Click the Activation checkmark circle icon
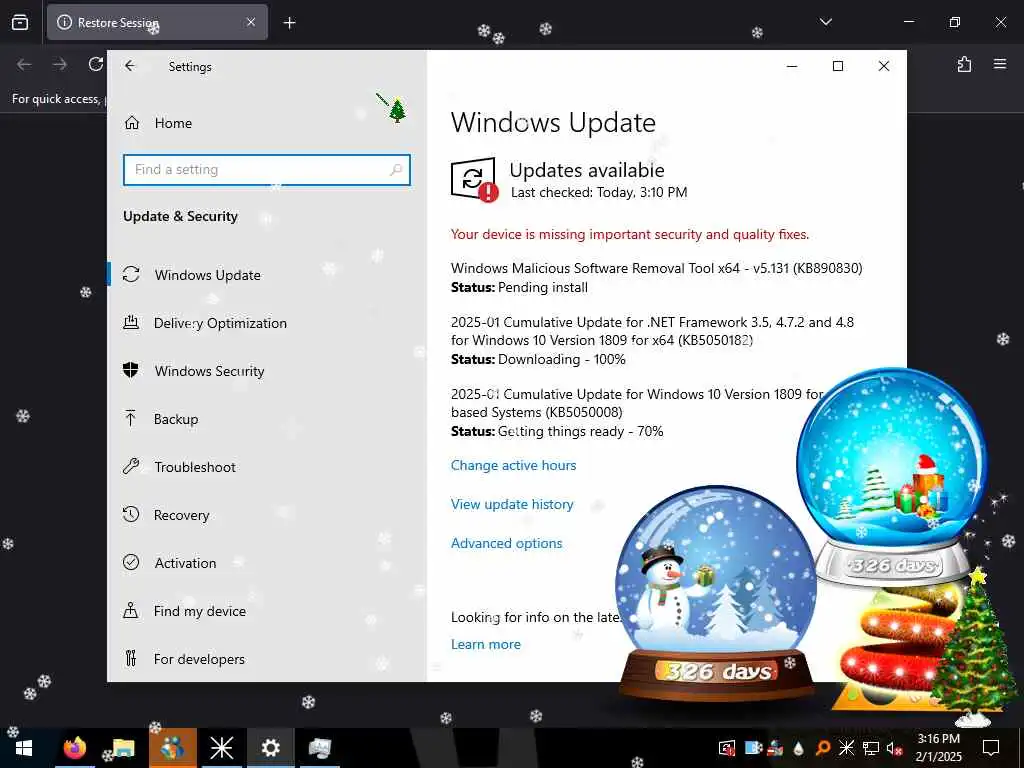Viewport: 1024px width, 768px height. [x=131, y=562]
